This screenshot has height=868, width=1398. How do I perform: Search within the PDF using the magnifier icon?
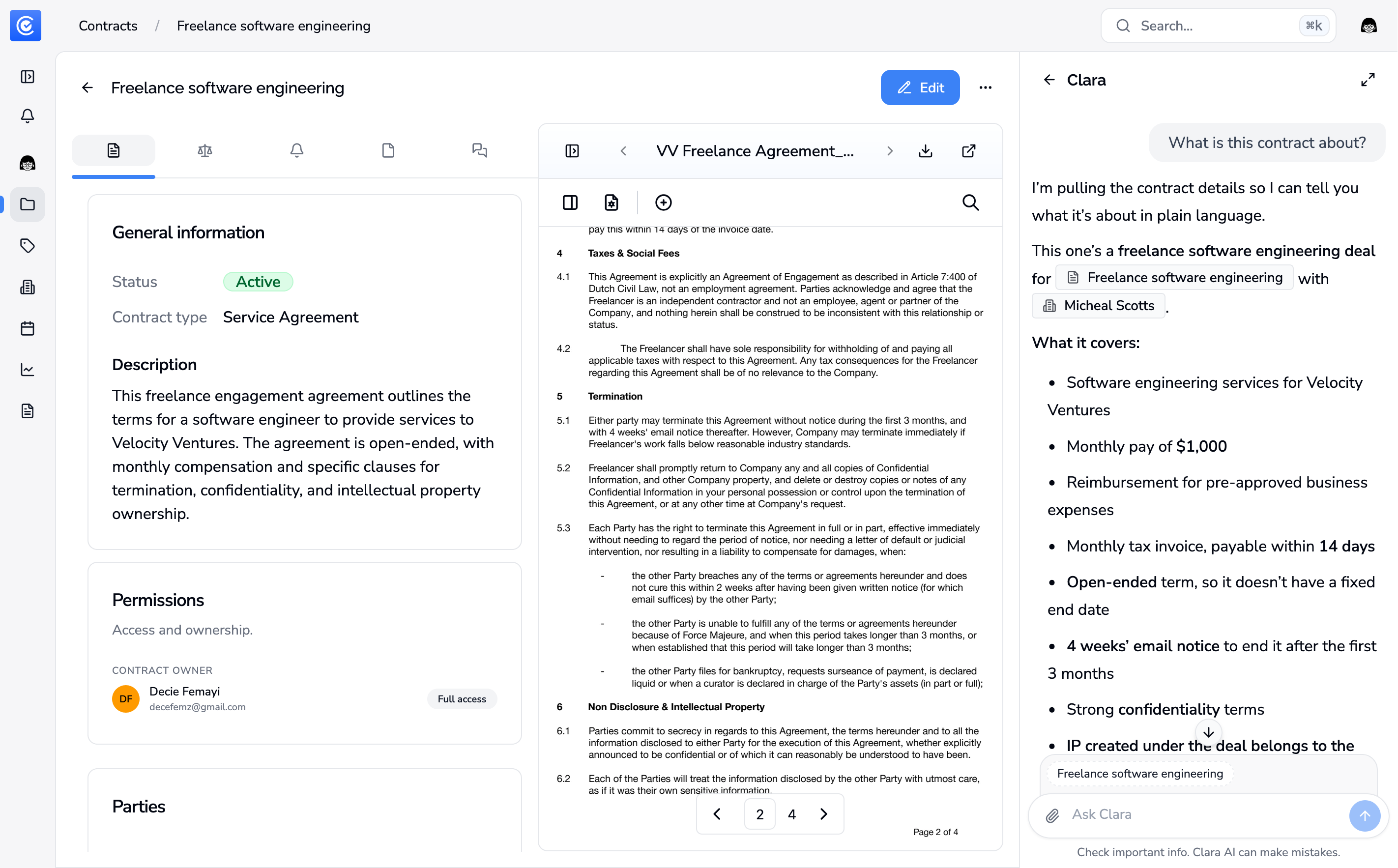(x=970, y=202)
